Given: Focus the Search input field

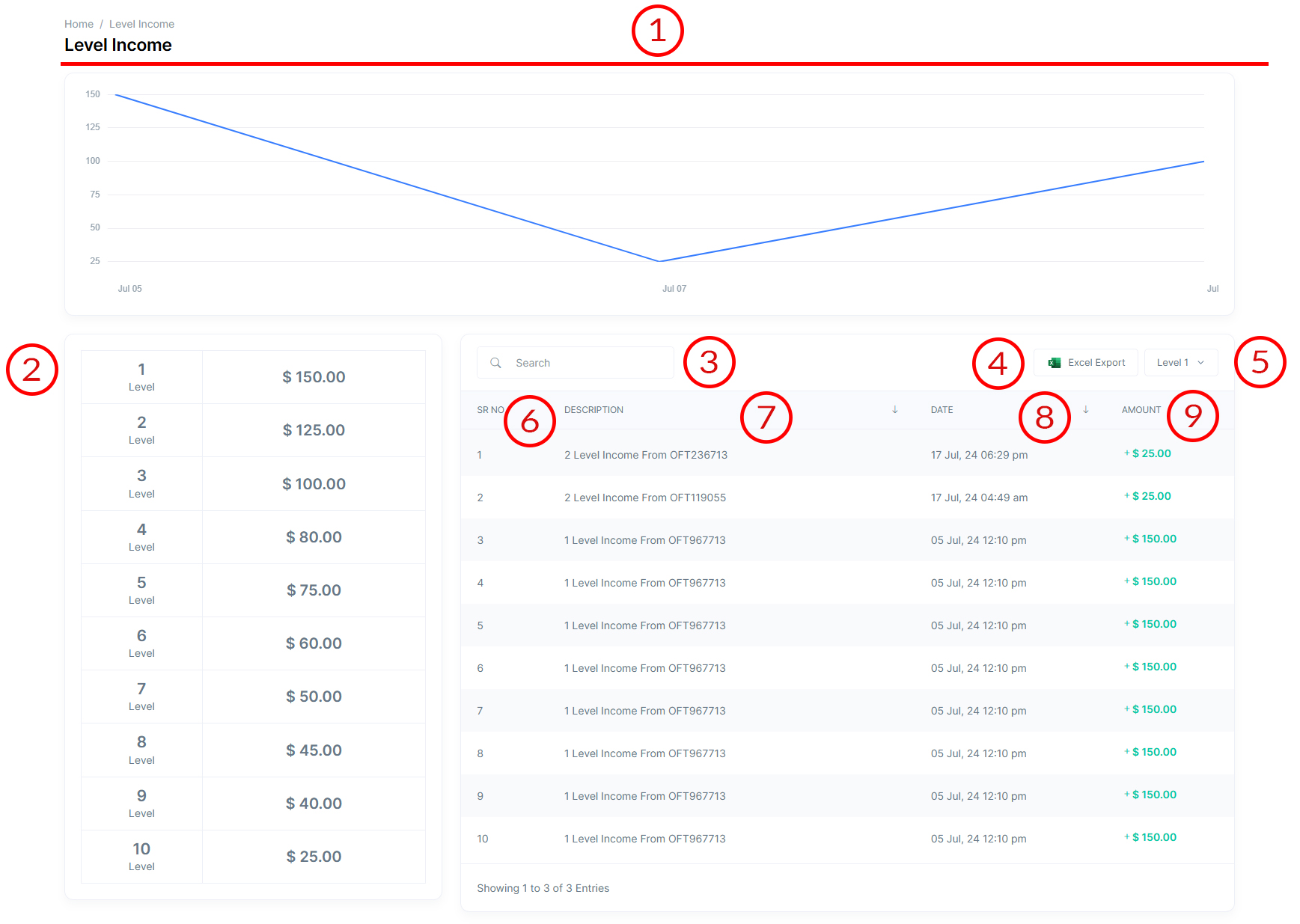Looking at the screenshot, I should [588, 363].
